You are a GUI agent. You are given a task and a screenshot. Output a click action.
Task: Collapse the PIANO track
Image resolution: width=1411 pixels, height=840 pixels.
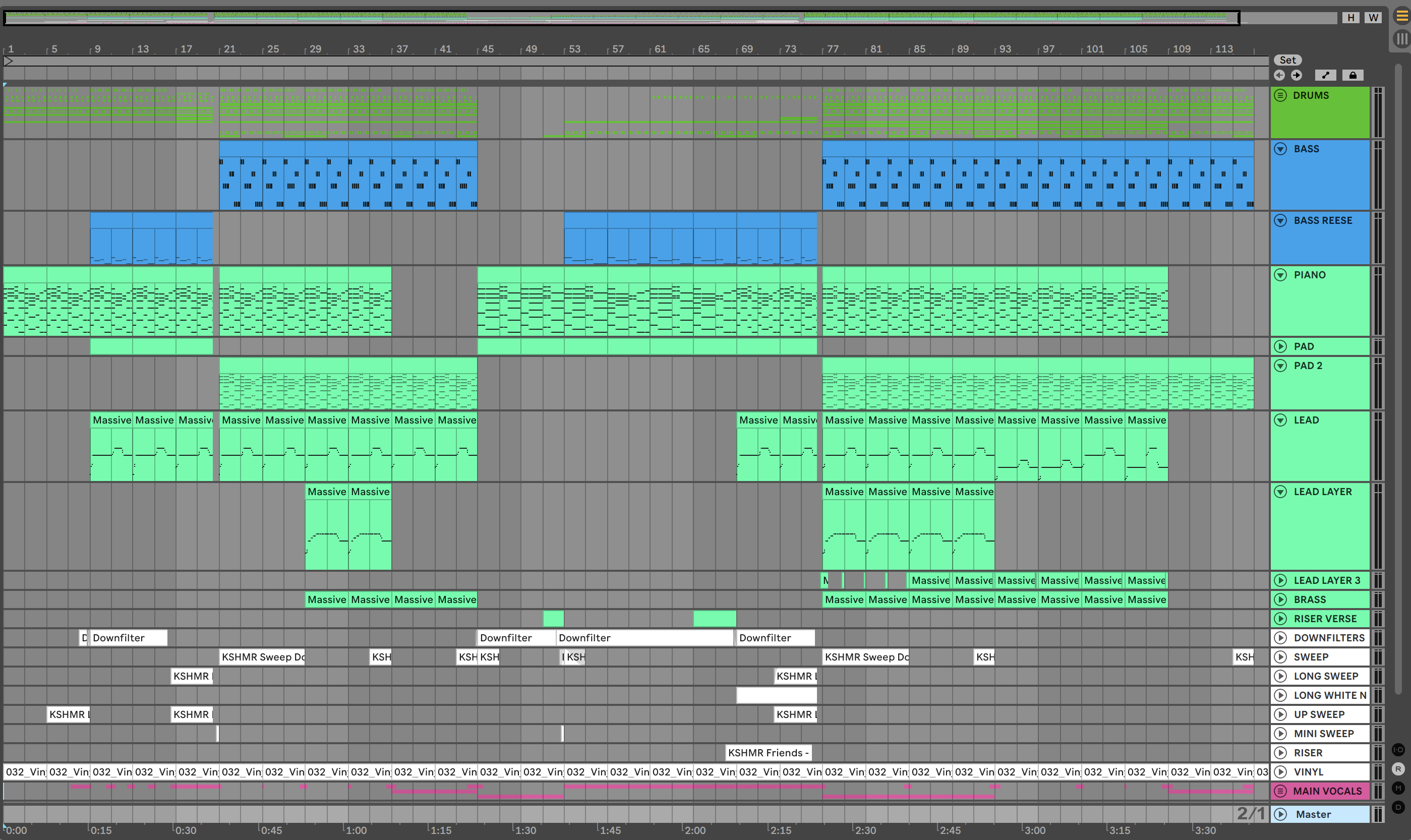click(x=1280, y=275)
